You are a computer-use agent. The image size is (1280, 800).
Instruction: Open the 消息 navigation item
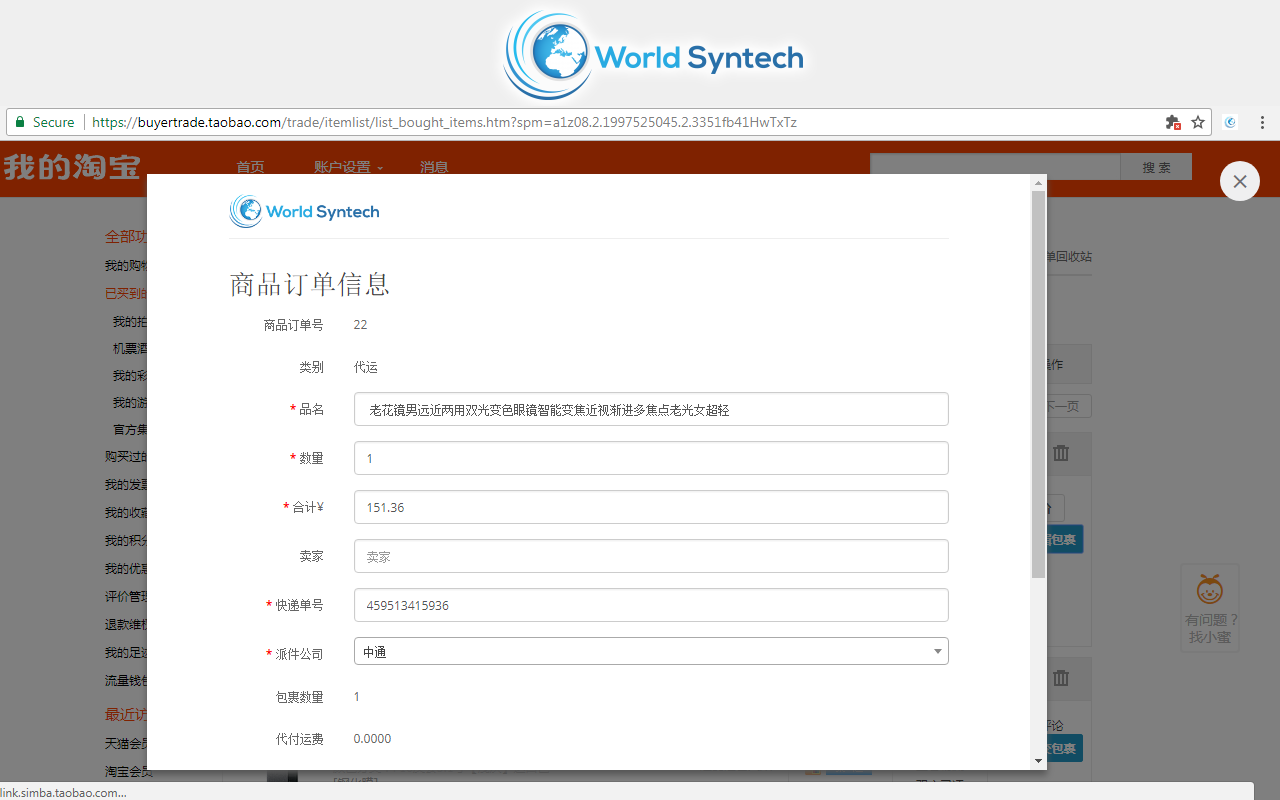click(434, 167)
